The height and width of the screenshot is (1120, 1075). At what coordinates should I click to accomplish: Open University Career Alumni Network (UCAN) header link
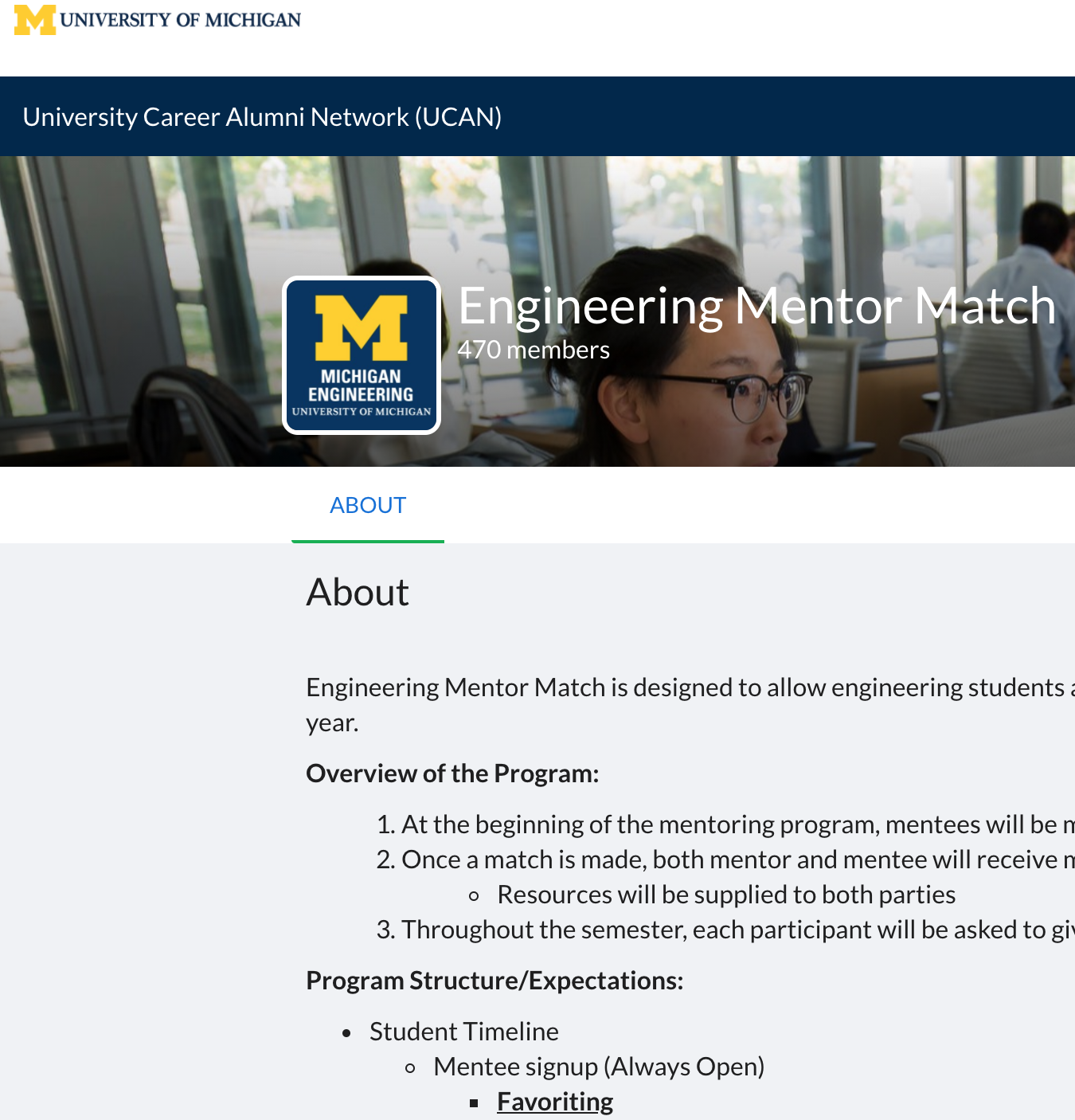[x=262, y=117]
